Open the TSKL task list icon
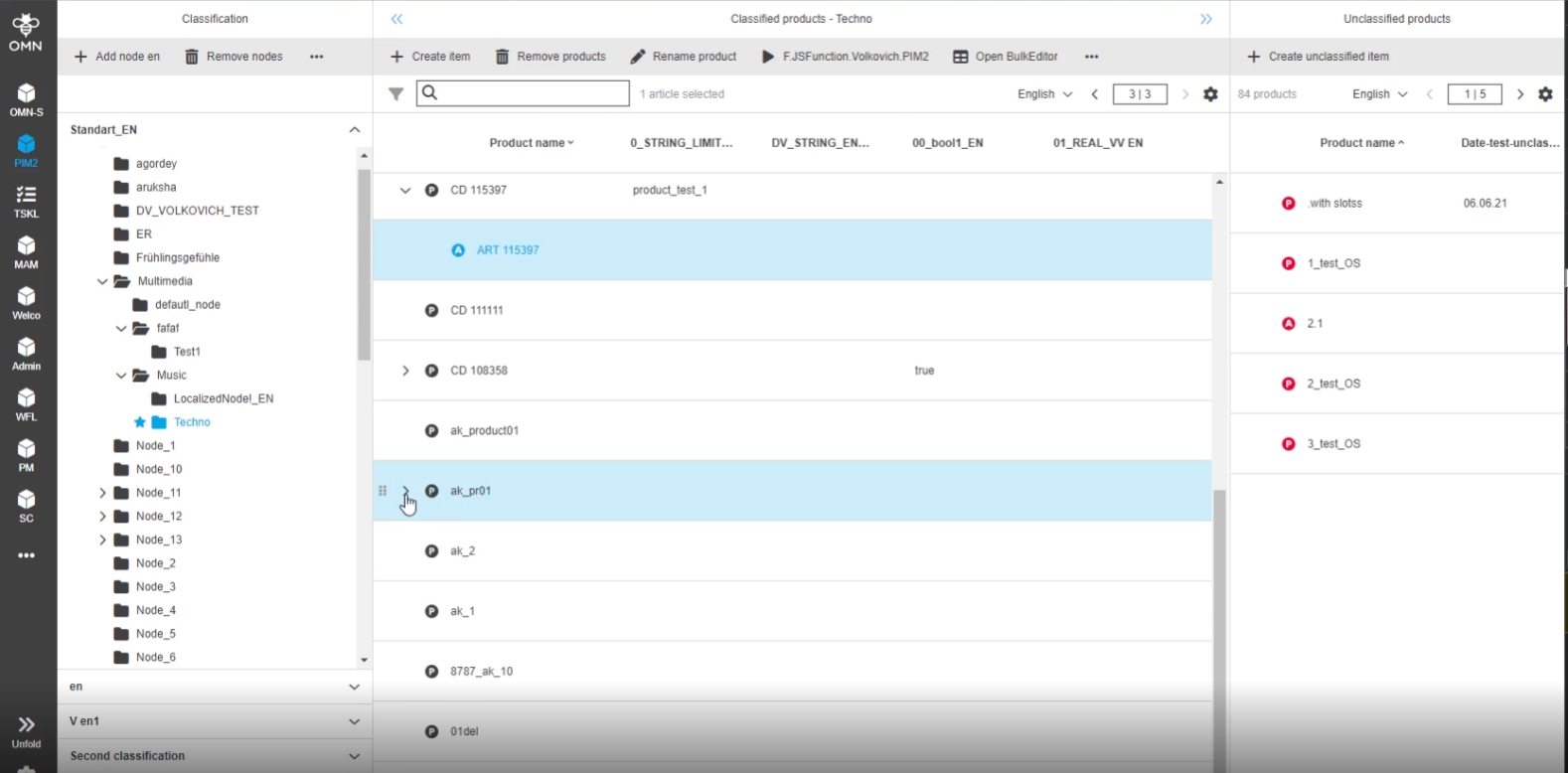Image resolution: width=1568 pixels, height=773 pixels. tap(26, 201)
